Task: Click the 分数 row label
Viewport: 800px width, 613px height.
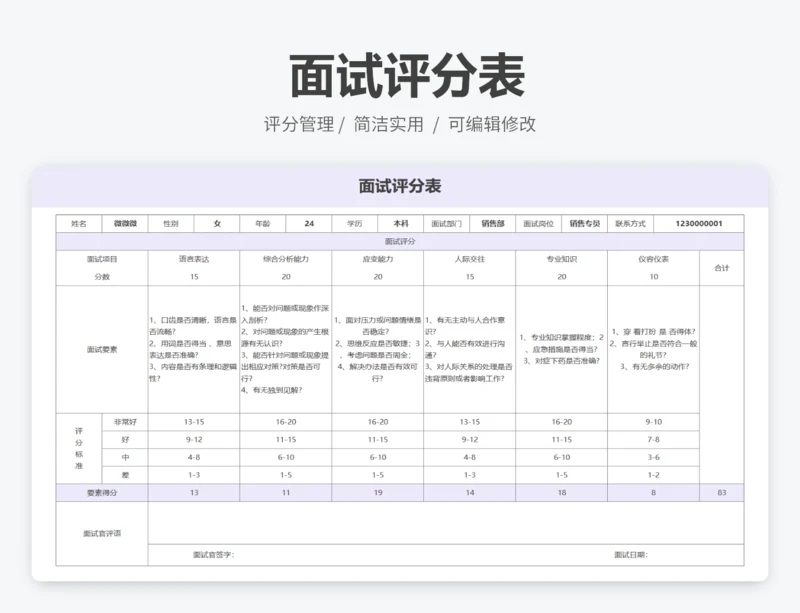Action: pos(102,277)
